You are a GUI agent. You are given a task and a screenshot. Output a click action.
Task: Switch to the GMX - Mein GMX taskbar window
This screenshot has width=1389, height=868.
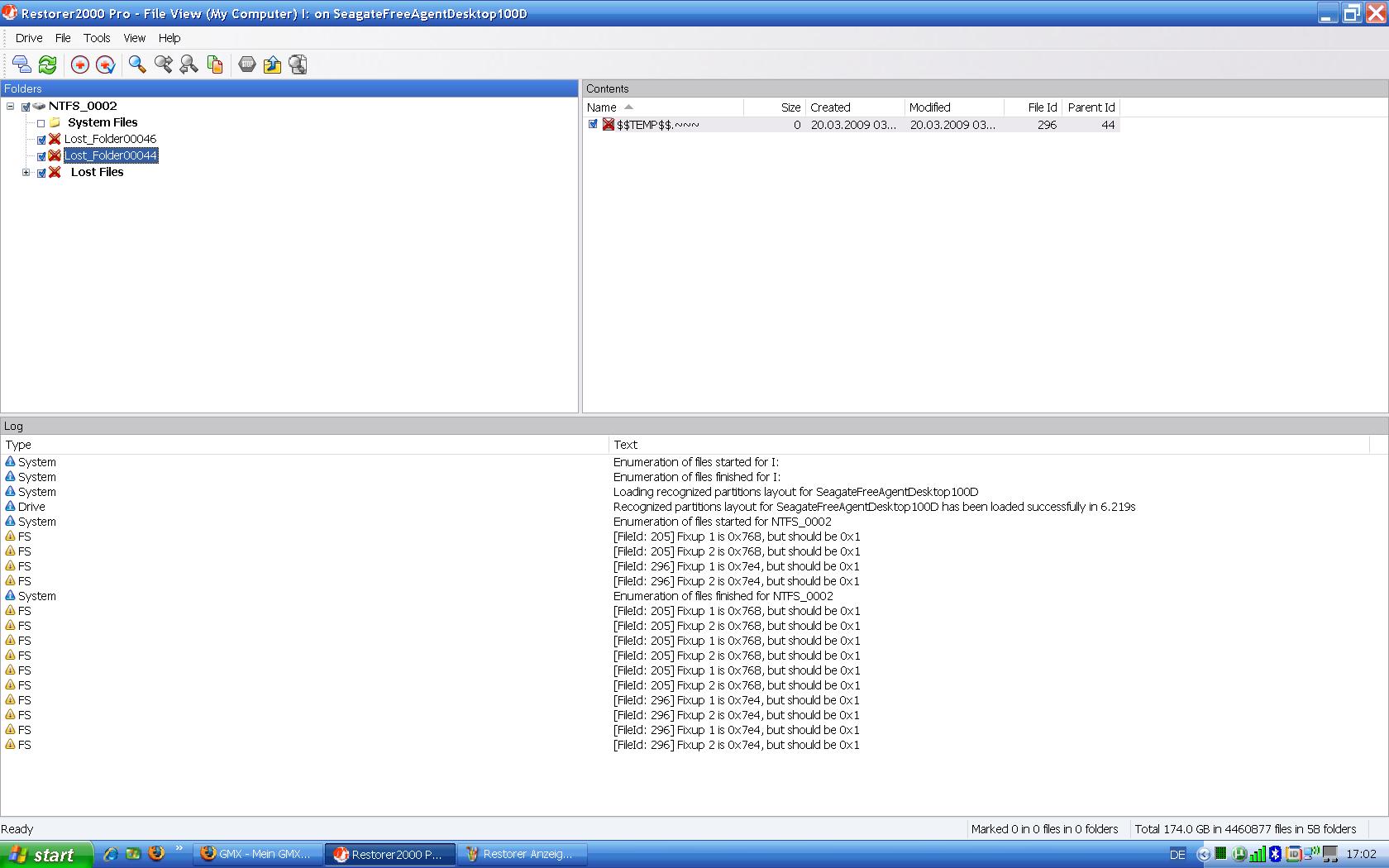click(x=258, y=854)
